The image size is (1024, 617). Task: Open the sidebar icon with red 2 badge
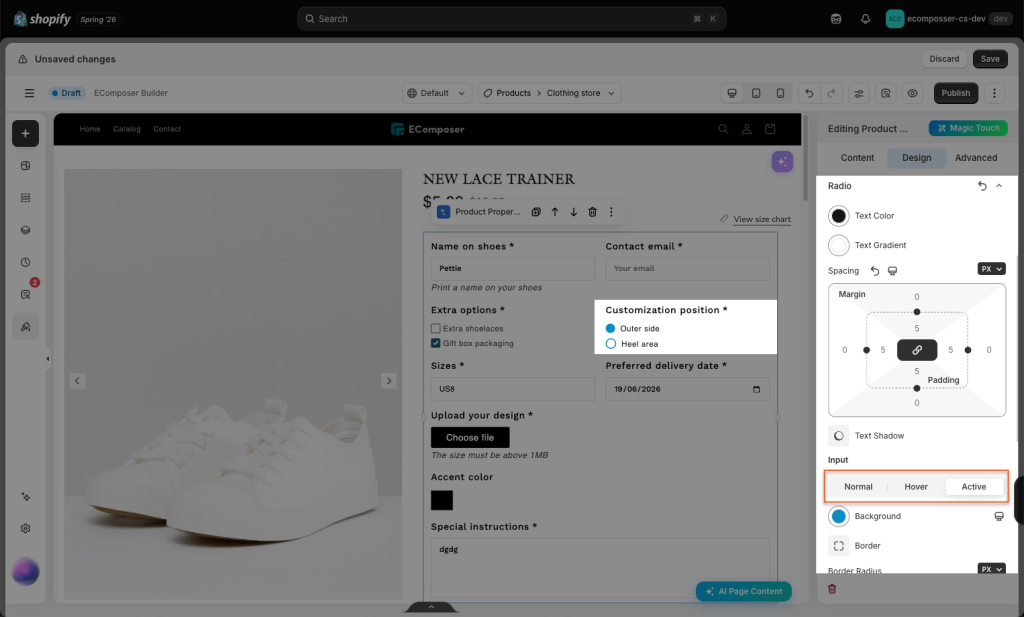[25, 294]
